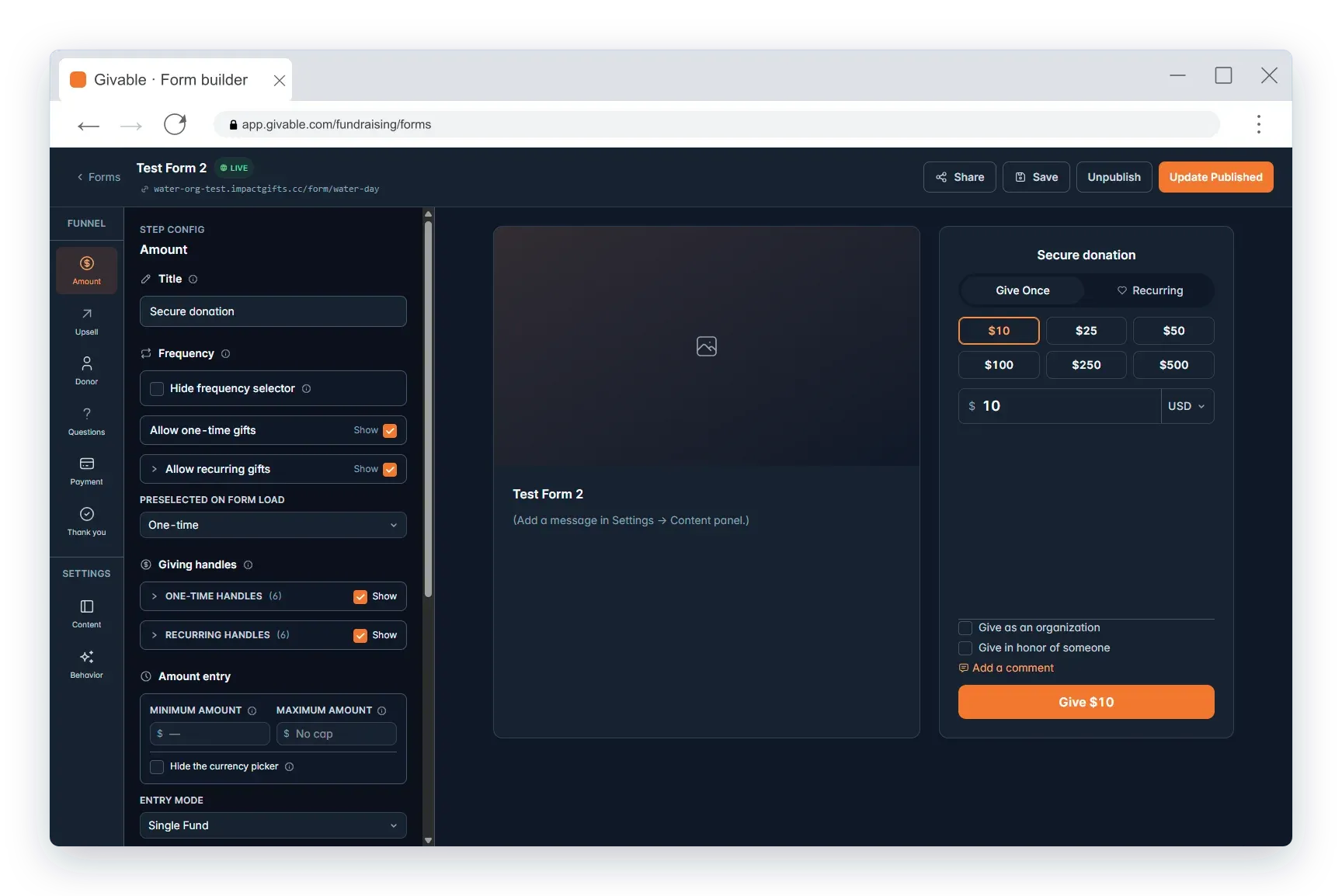Select the $25 amount button
The height and width of the screenshot is (896, 1342).
tap(1086, 331)
